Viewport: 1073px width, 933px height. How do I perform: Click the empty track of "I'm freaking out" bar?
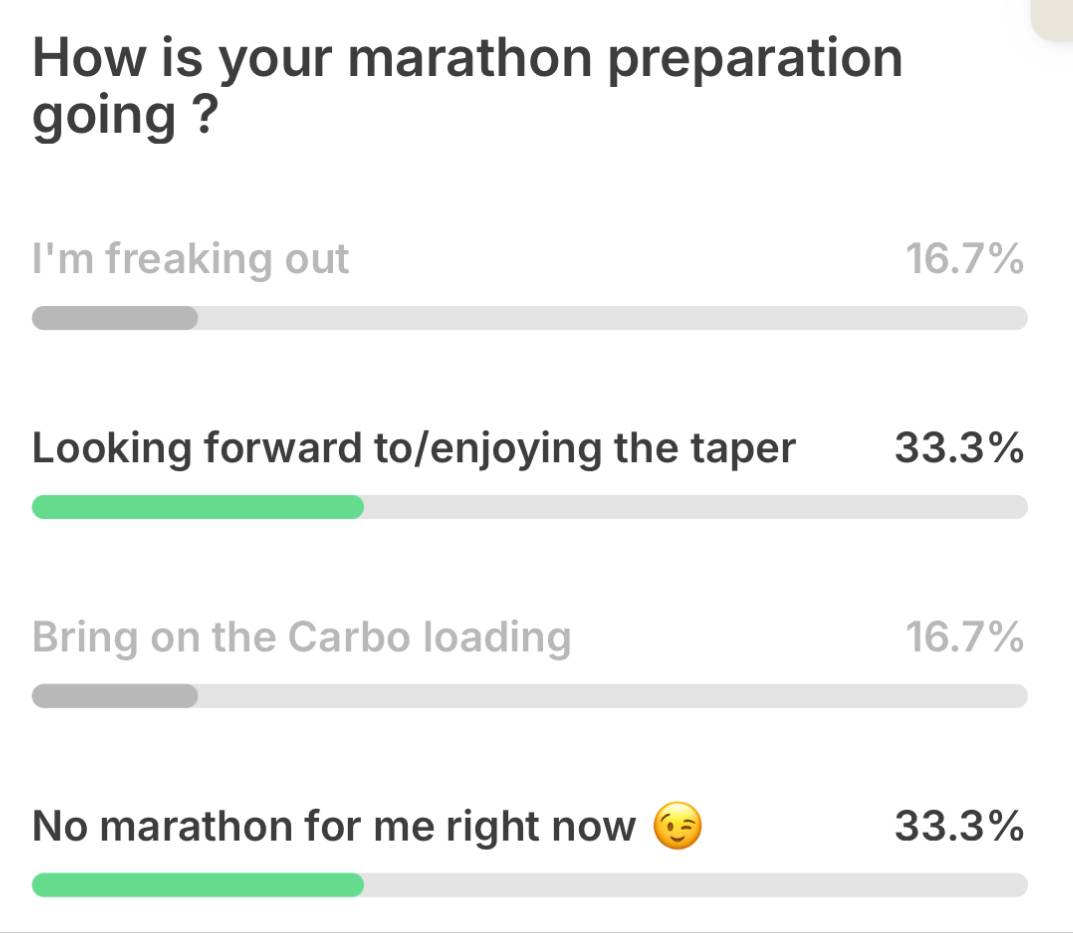612,318
